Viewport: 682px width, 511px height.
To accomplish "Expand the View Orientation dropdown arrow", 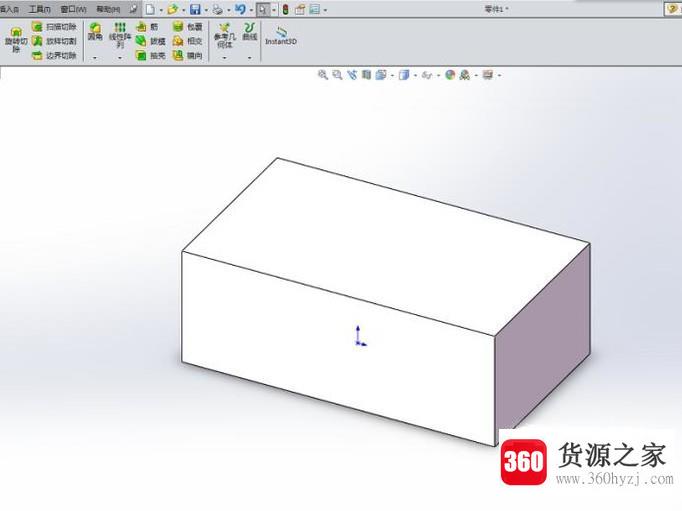I will pyautogui.click(x=392, y=76).
